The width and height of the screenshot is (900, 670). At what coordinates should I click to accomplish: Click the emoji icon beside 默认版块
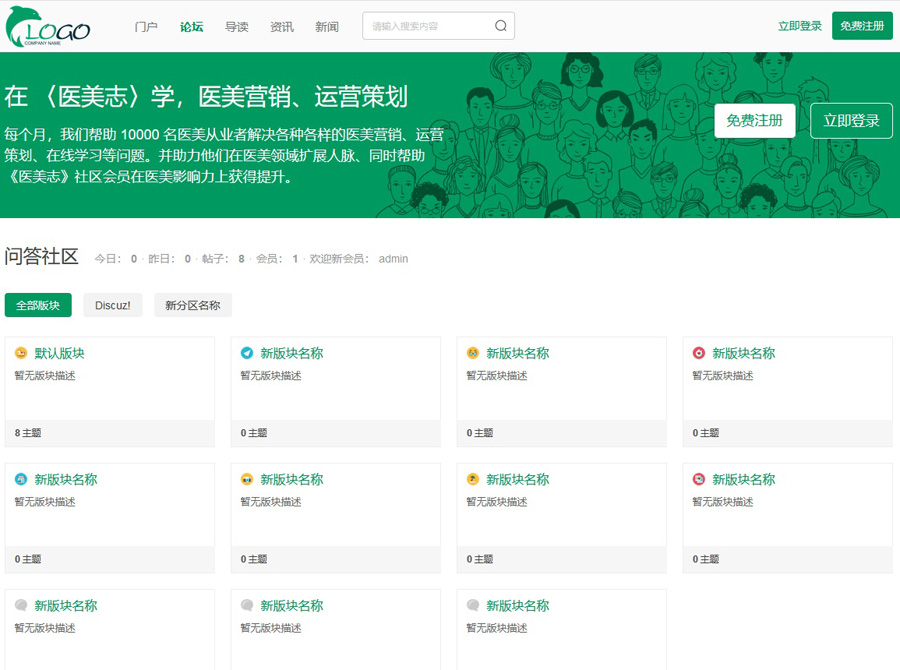click(x=21, y=353)
